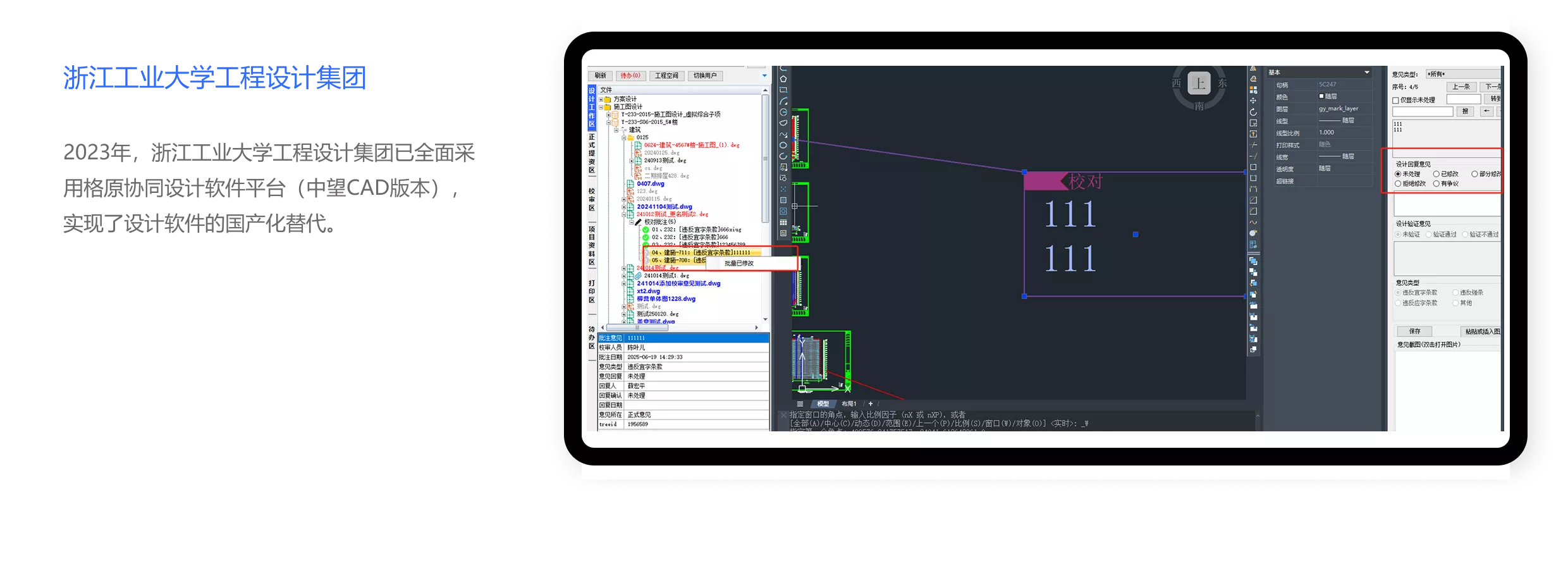Open the 校审区 side tab
Image resolution: width=1568 pixels, height=573 pixels.
[592, 199]
